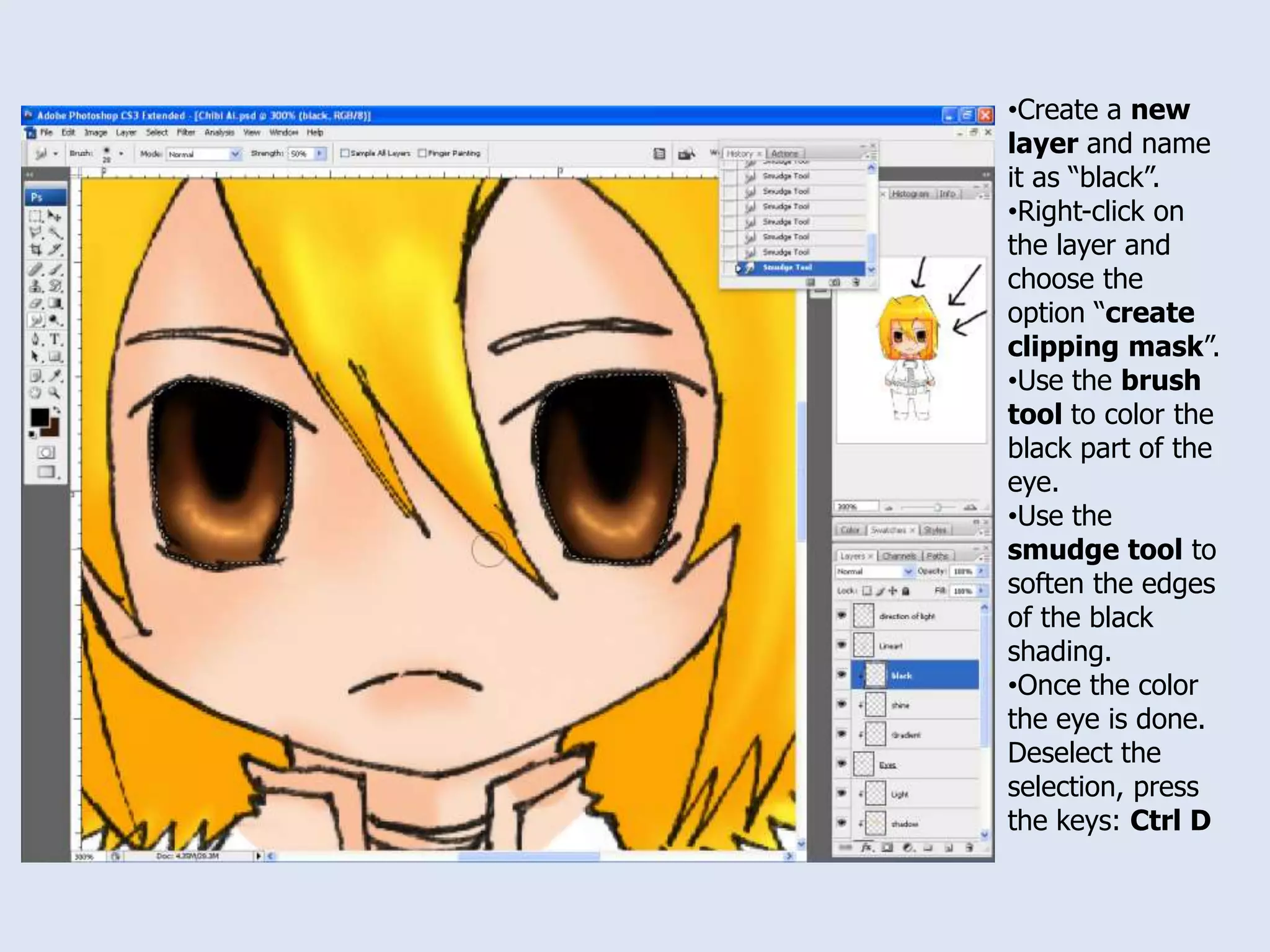1270x952 pixels.
Task: Hide the Gradient layer
Action: (841, 734)
